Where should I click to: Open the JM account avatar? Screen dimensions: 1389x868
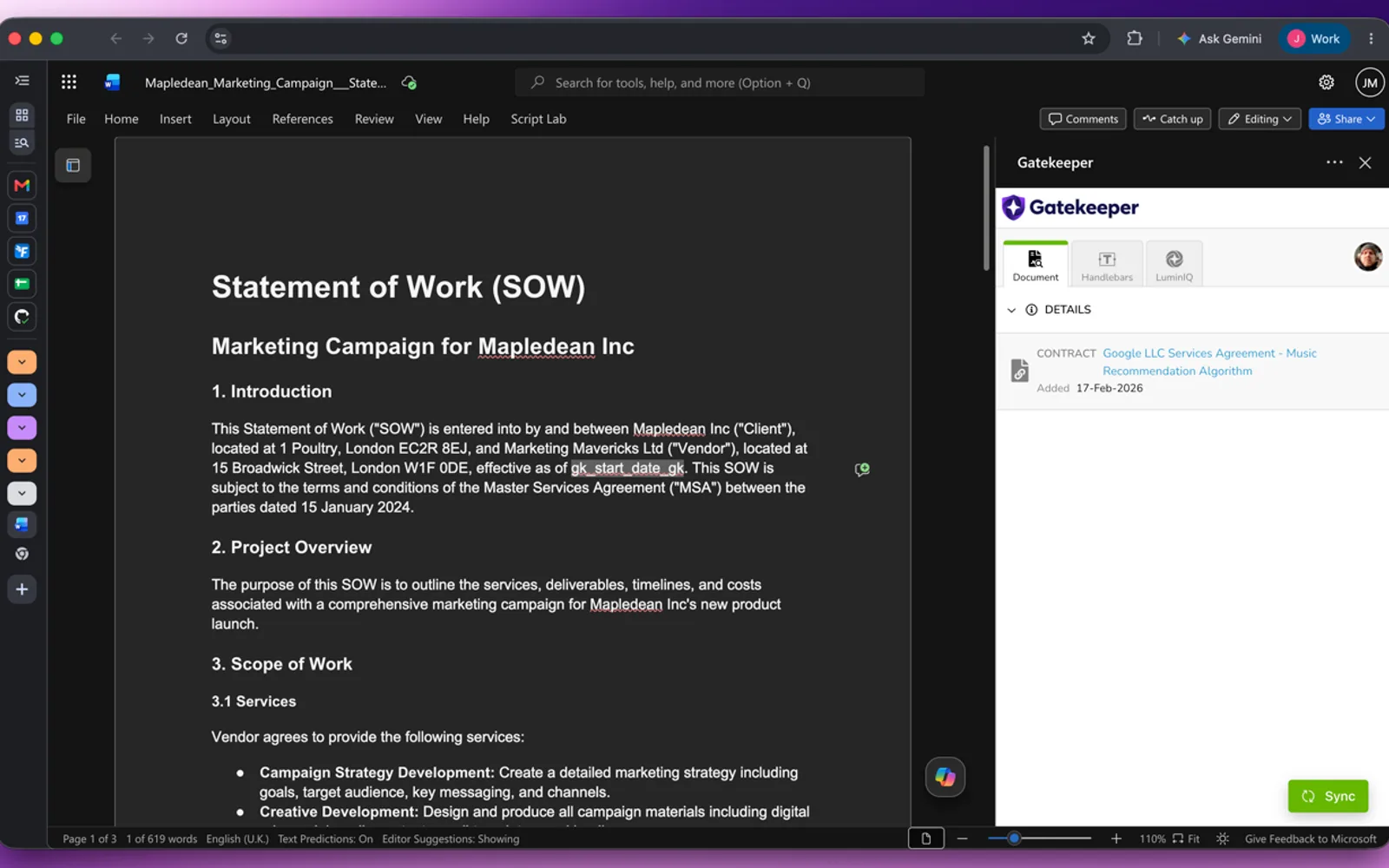point(1369,82)
